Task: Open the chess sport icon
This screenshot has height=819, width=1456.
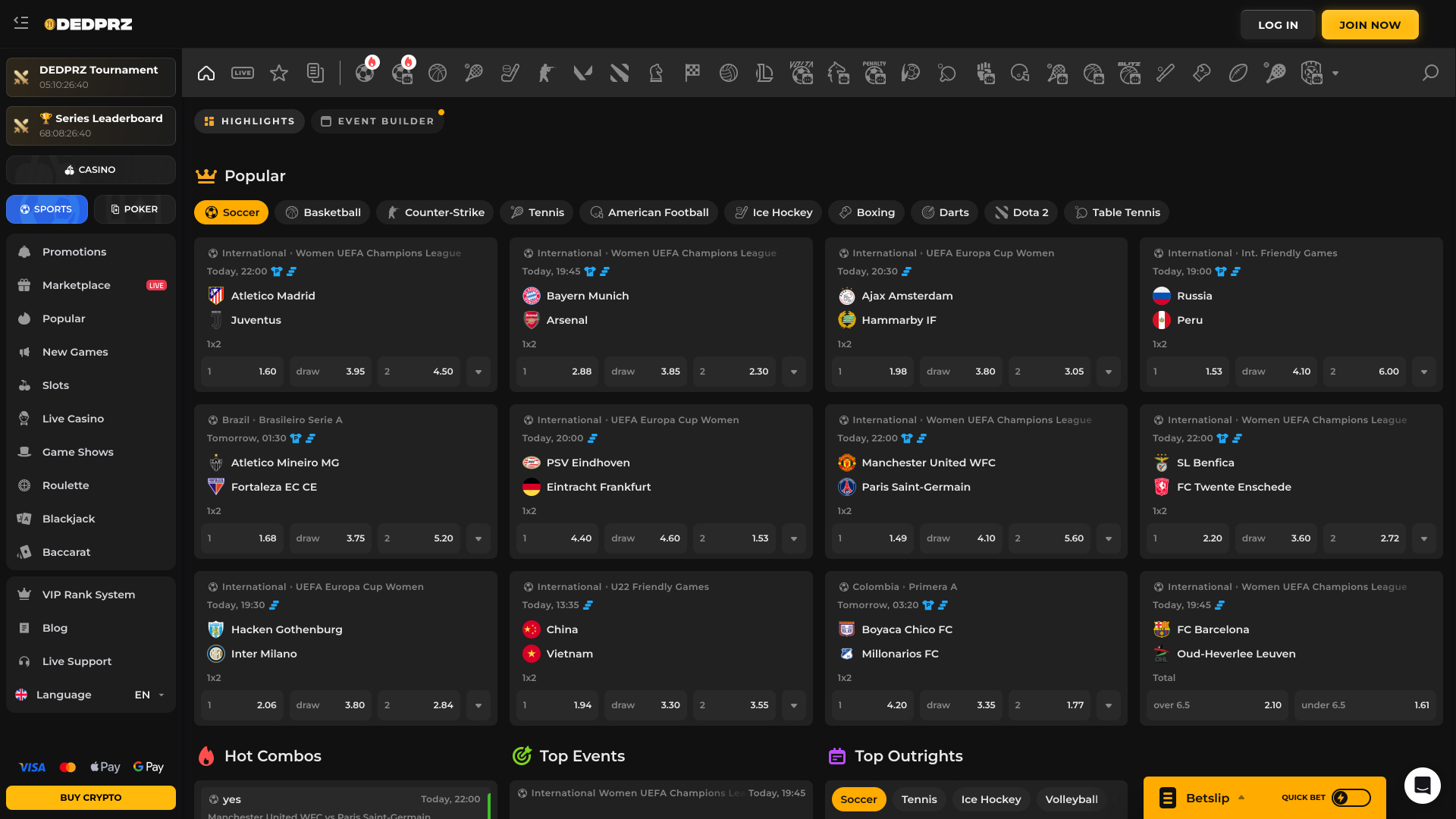Action: [x=656, y=73]
